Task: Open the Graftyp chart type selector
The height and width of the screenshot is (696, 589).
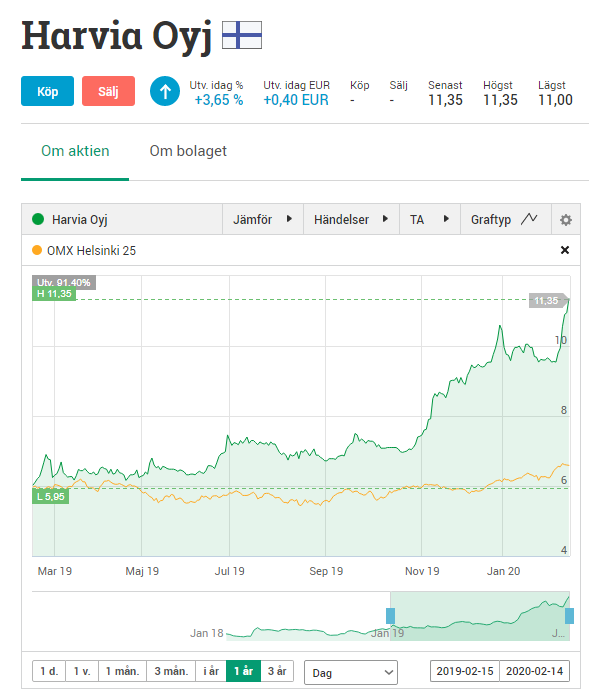Action: [x=506, y=219]
